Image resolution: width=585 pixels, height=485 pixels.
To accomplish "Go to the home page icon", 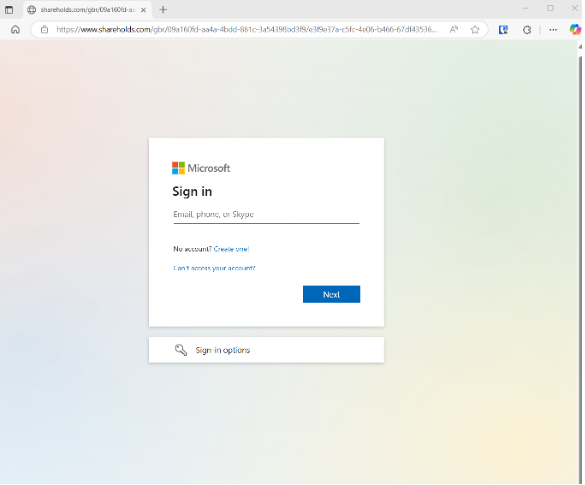I will click(15, 29).
